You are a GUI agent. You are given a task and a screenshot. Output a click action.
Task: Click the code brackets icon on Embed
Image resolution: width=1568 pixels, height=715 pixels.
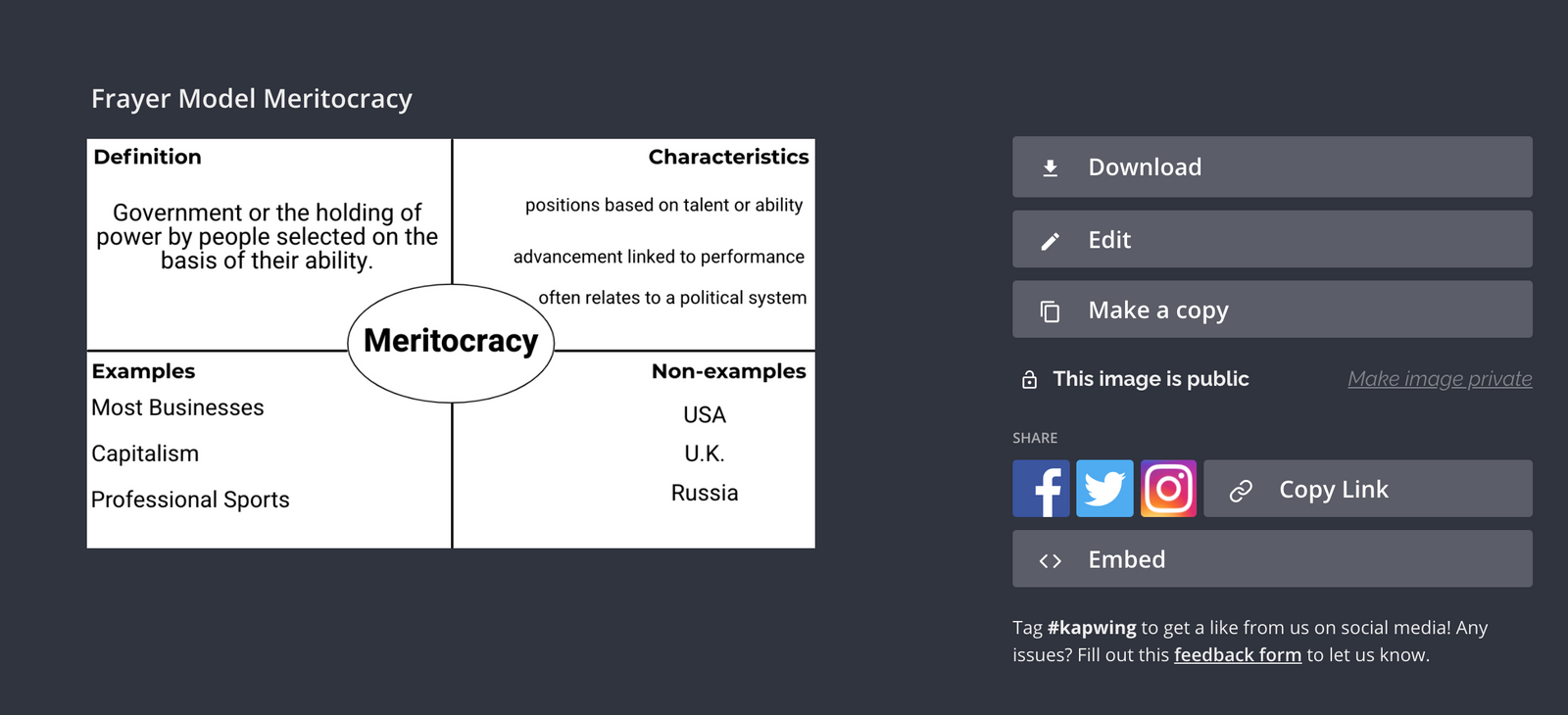click(1053, 559)
